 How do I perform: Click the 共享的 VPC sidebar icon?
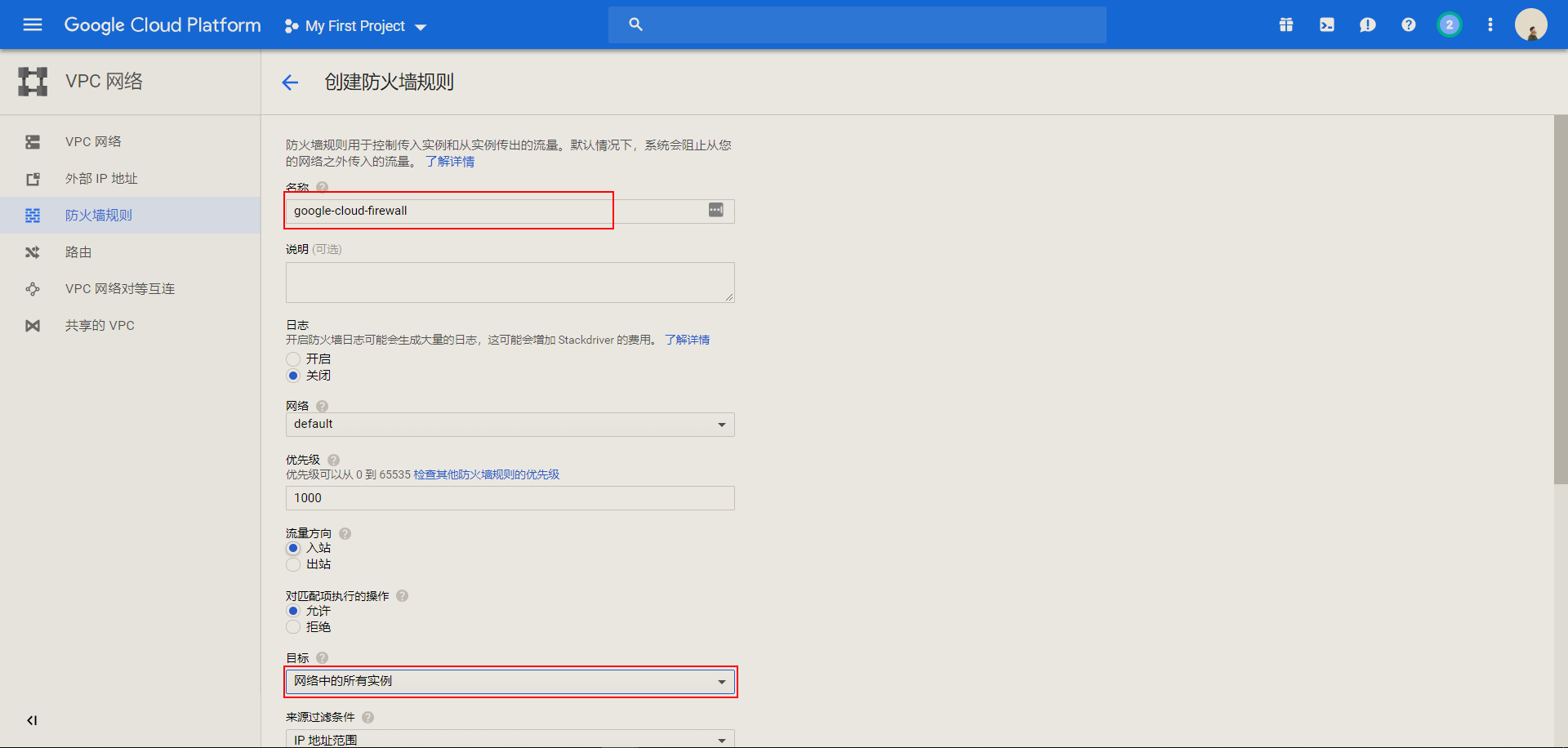coord(33,326)
